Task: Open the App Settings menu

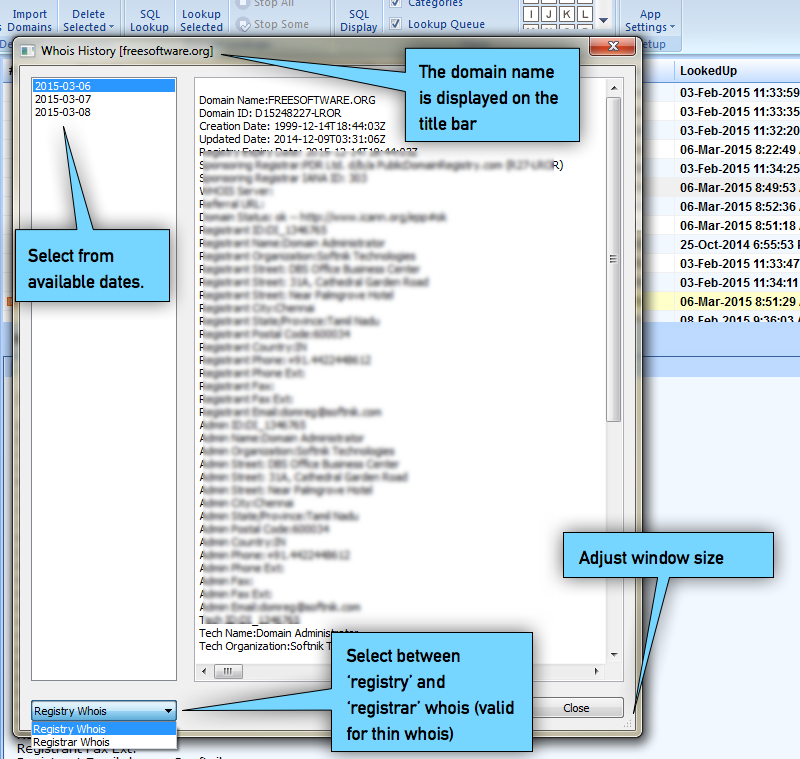Action: tap(650, 20)
